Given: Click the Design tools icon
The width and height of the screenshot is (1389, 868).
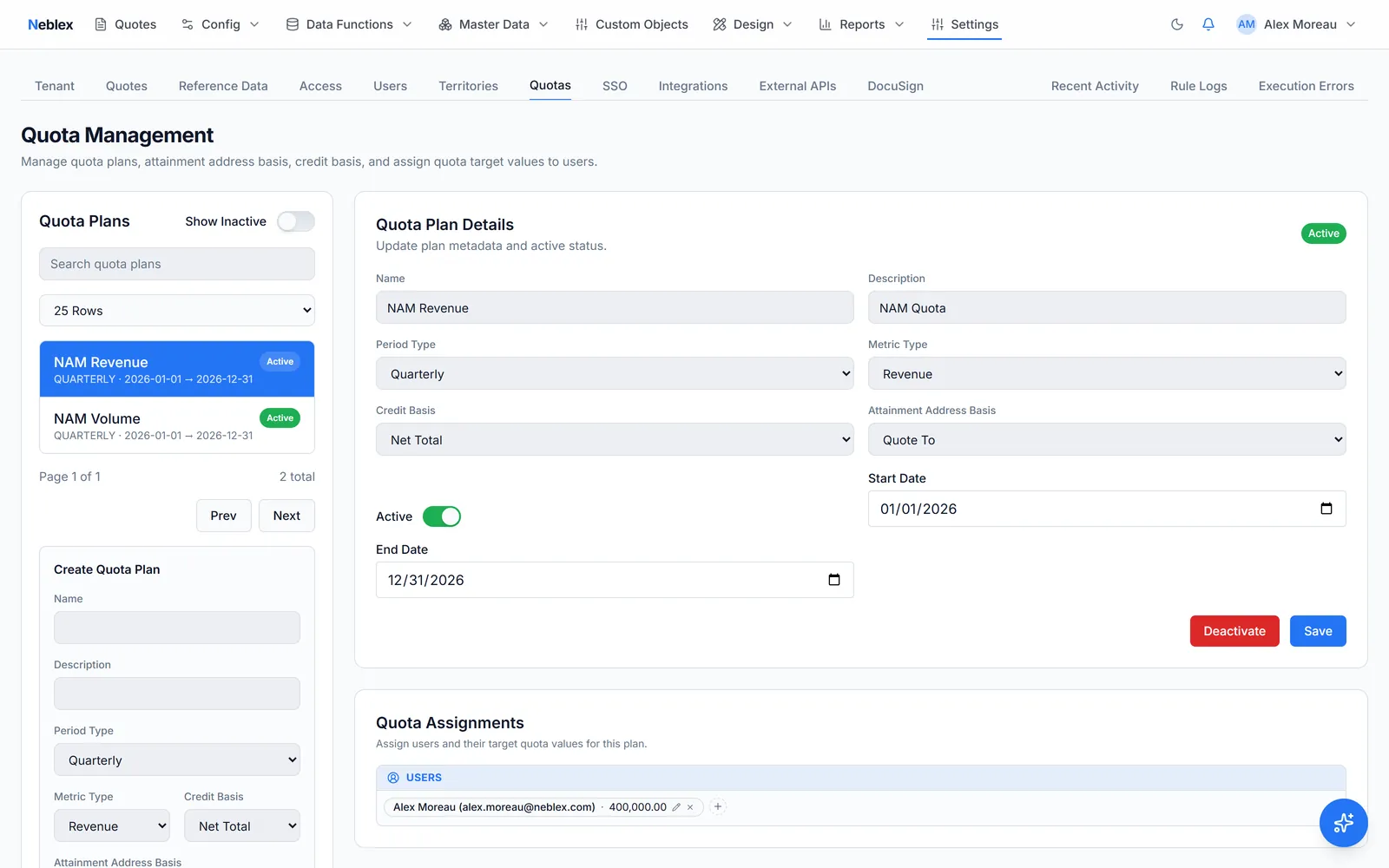Looking at the screenshot, I should pyautogui.click(x=720, y=24).
